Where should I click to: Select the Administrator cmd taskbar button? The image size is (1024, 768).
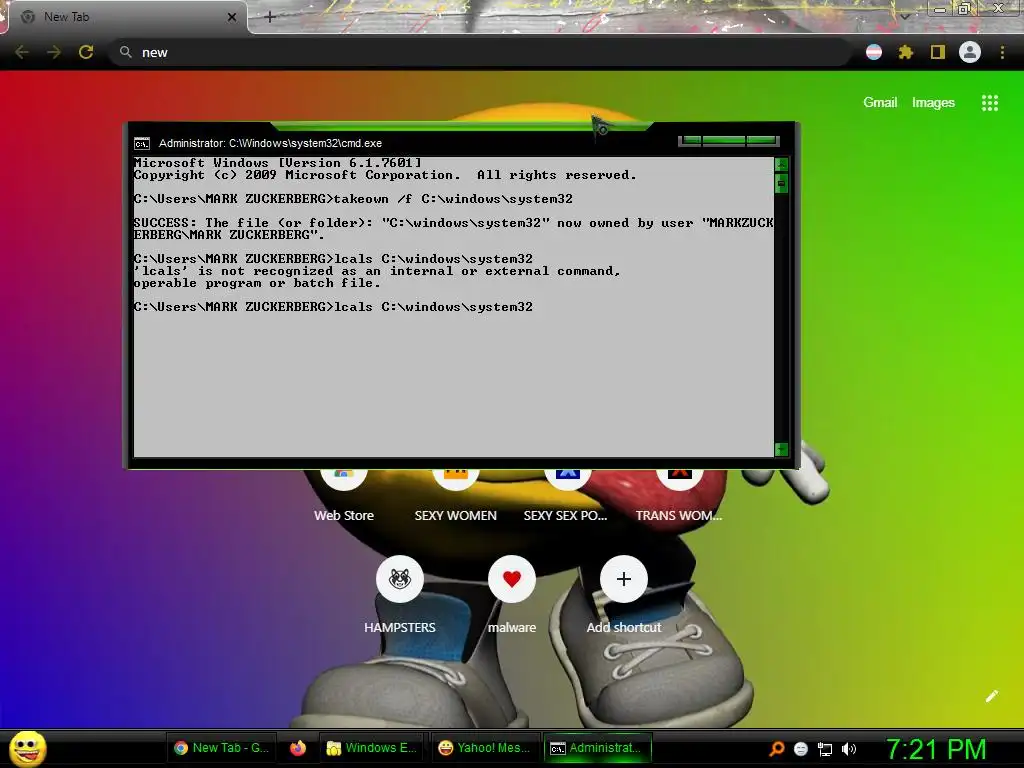[597, 748]
